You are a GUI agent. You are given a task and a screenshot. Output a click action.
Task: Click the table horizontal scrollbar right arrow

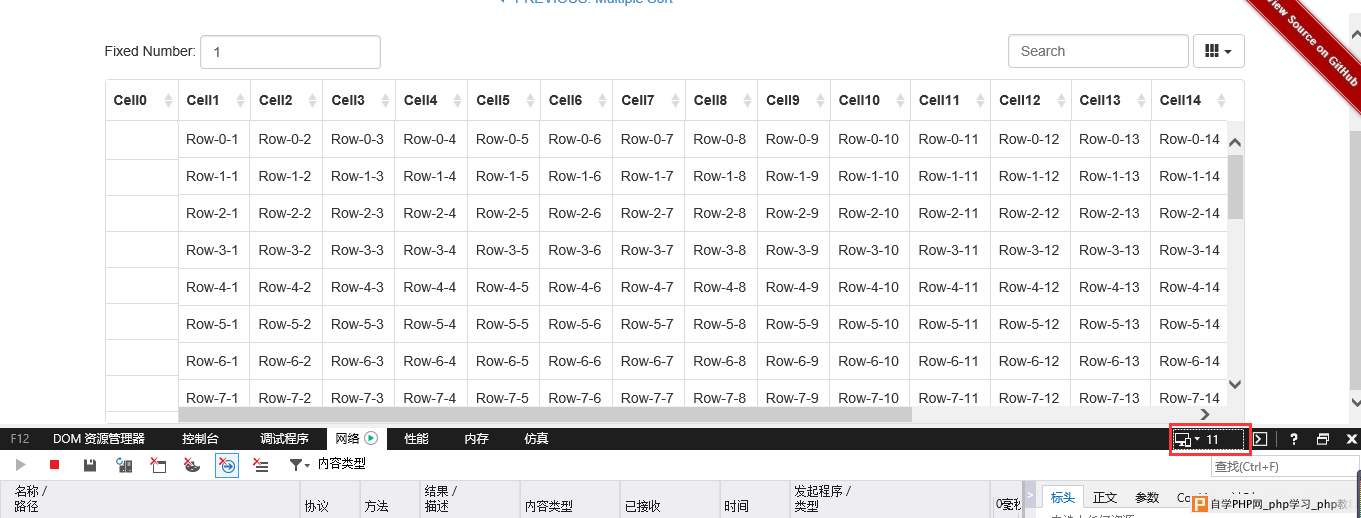point(1205,414)
